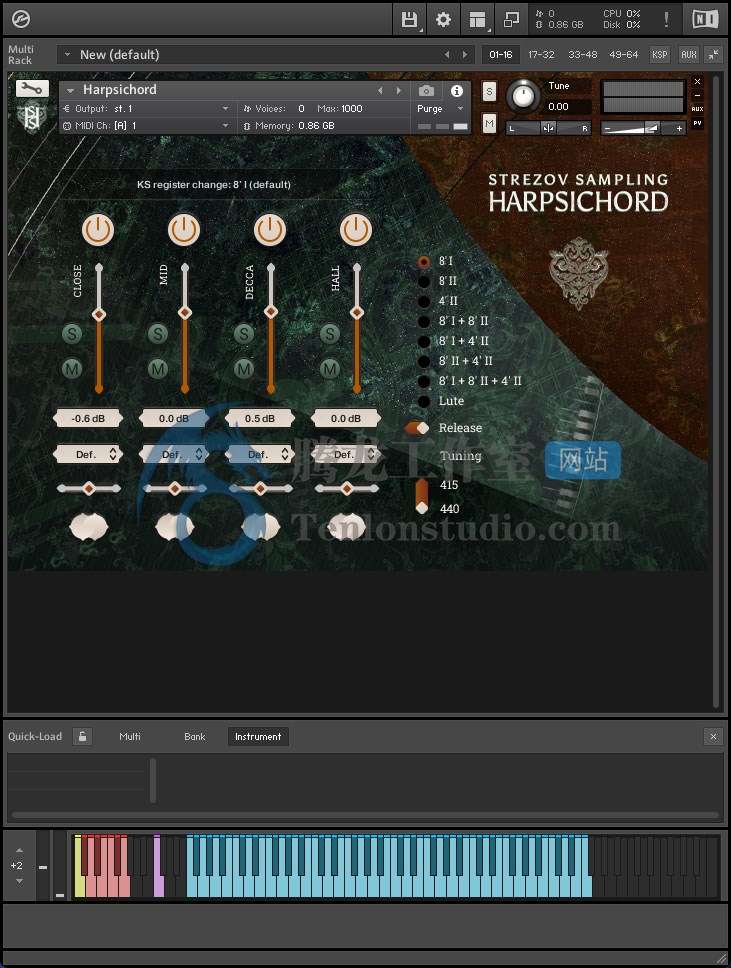731x968 pixels.
Task: Switch to rack page 01-16
Action: (501, 55)
